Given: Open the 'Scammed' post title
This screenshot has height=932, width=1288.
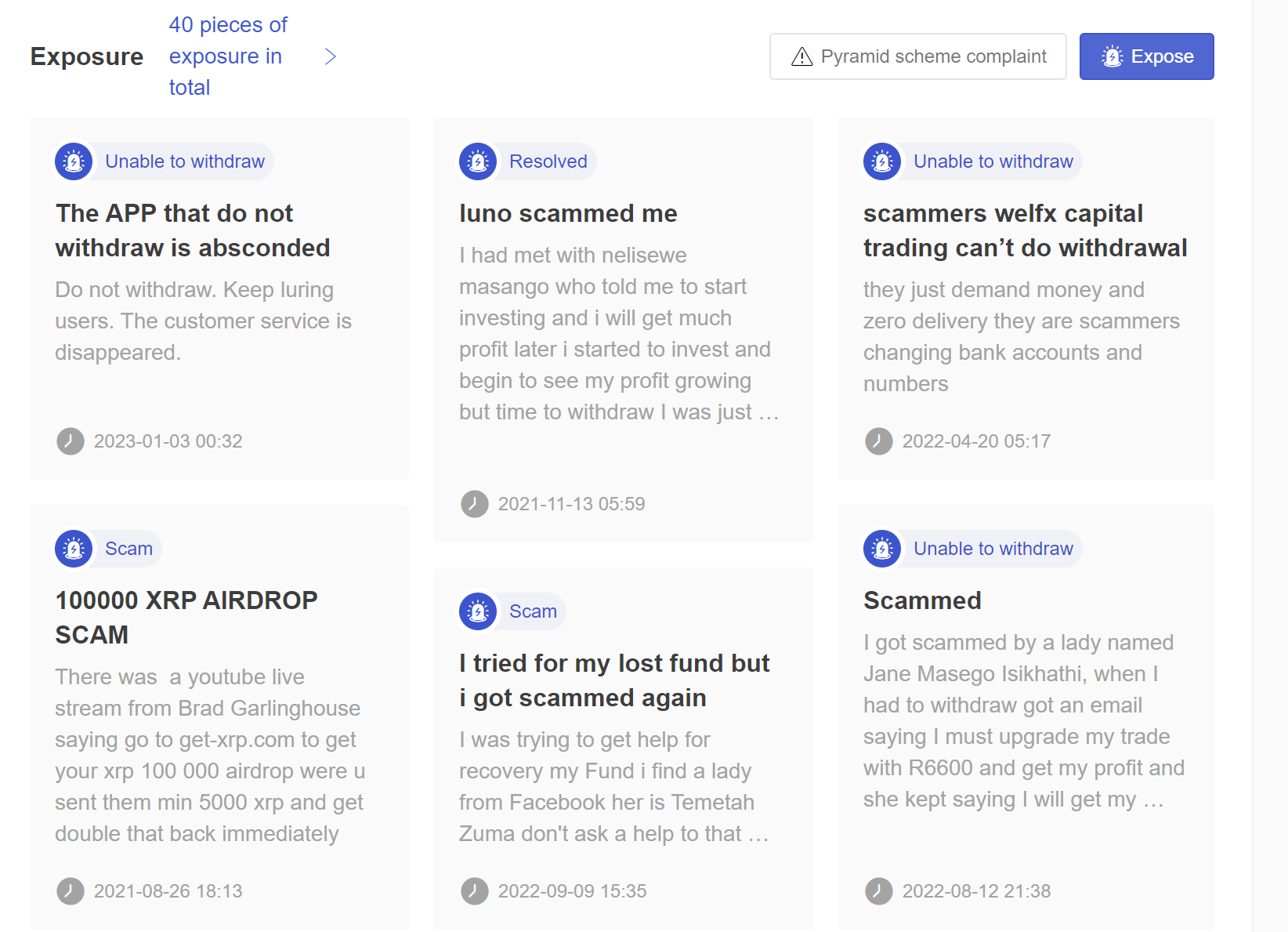Looking at the screenshot, I should pos(922,600).
